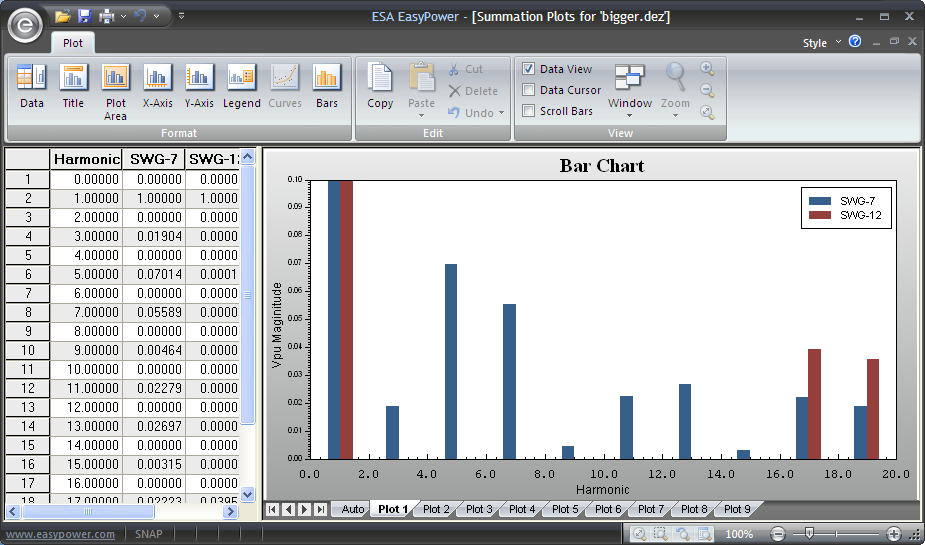Select the Plot ribbon tab
925x545 pixels.
pyautogui.click(x=73, y=43)
